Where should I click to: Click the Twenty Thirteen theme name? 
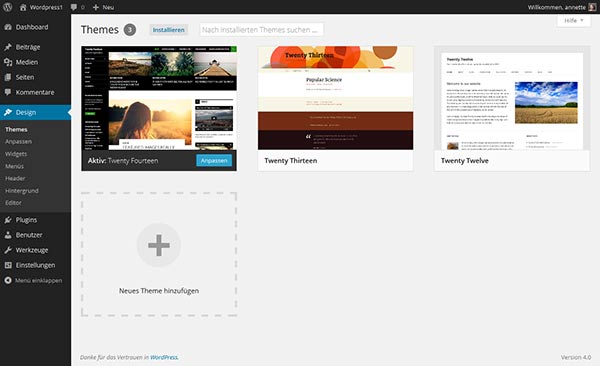pos(290,160)
